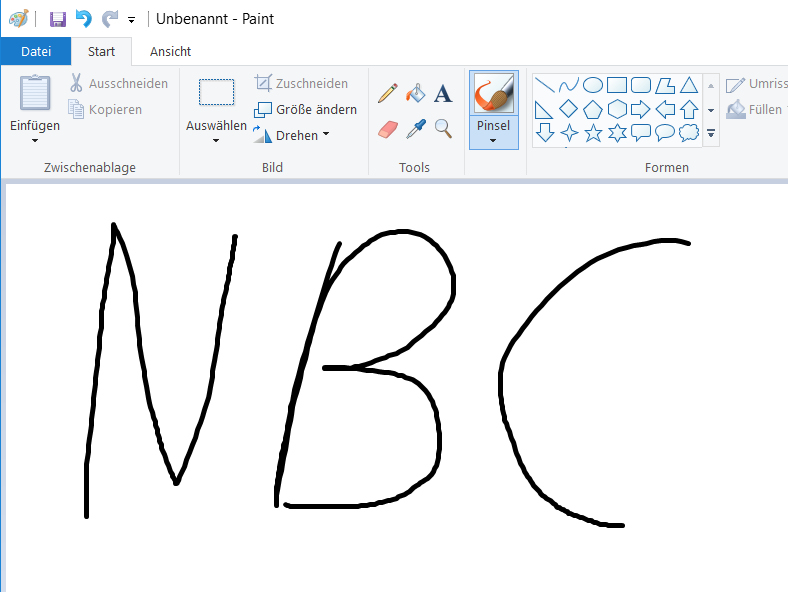Select the Right triangle shape
The image size is (788, 592).
tap(544, 109)
